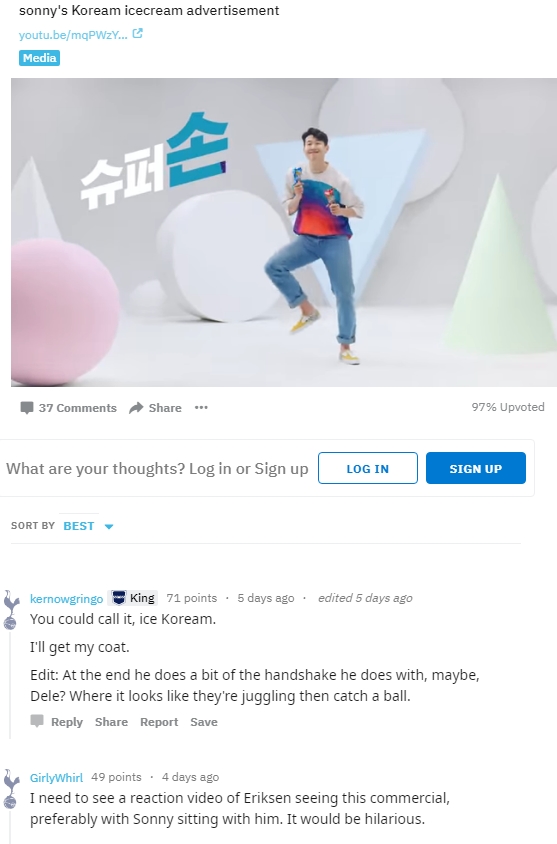The image size is (557, 844).
Task: Open external link icon beside youtu.be URL
Action: (x=137, y=33)
